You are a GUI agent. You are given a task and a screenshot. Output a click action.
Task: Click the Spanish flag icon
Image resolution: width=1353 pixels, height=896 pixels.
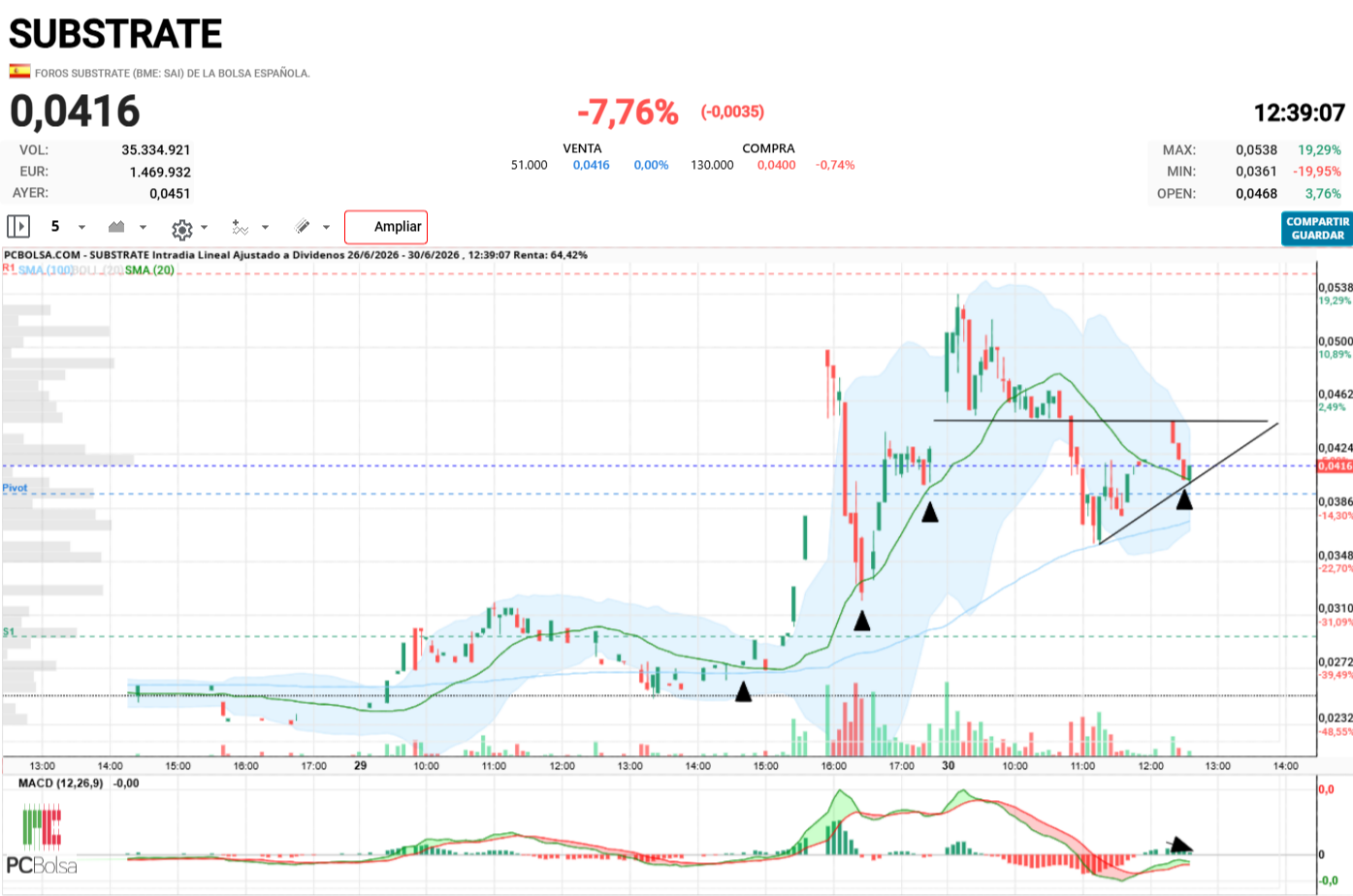19,71
